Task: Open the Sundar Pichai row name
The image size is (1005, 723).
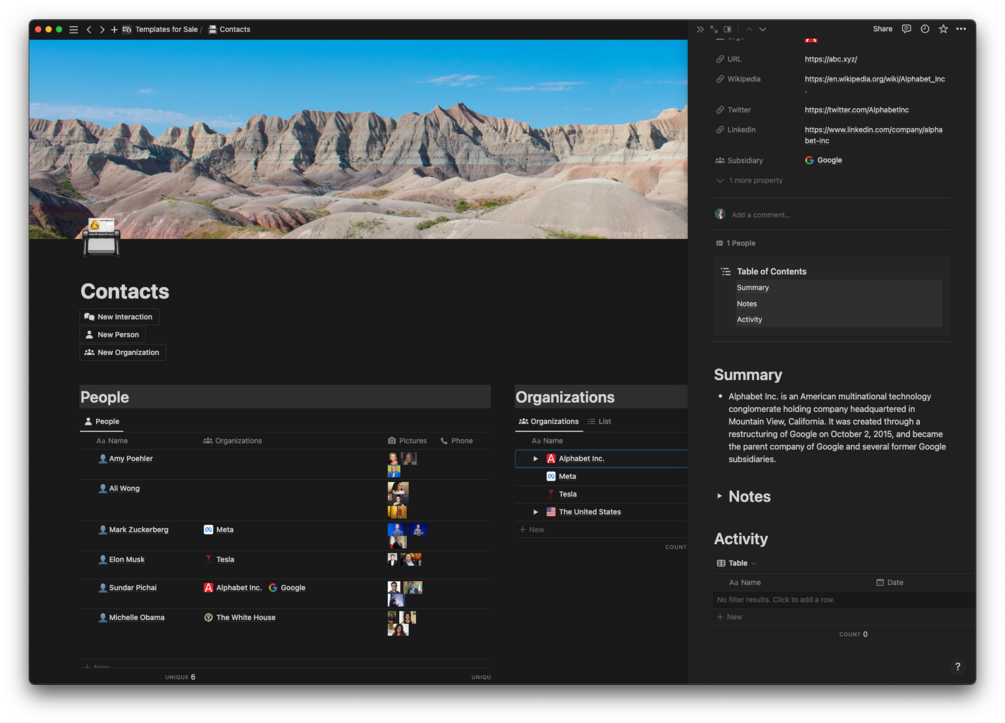Action: tap(133, 588)
